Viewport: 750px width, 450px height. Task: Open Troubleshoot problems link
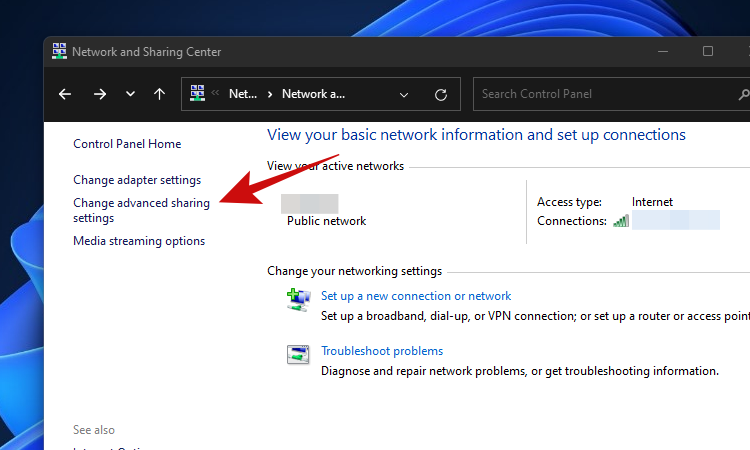[382, 351]
